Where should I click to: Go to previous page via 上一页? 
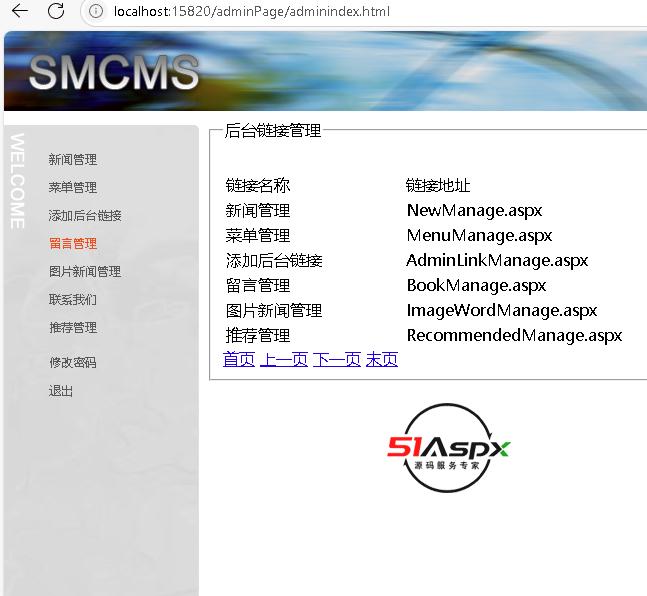coord(284,359)
